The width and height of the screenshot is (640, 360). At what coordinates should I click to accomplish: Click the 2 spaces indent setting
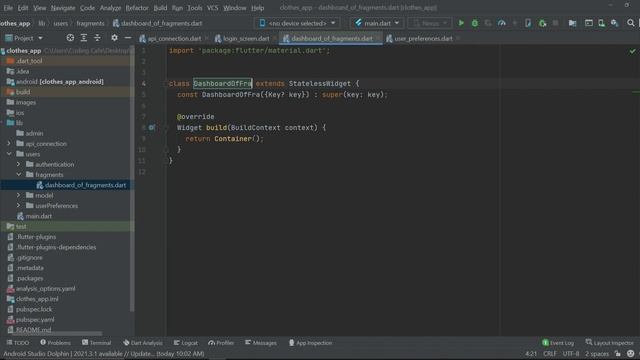597,354
